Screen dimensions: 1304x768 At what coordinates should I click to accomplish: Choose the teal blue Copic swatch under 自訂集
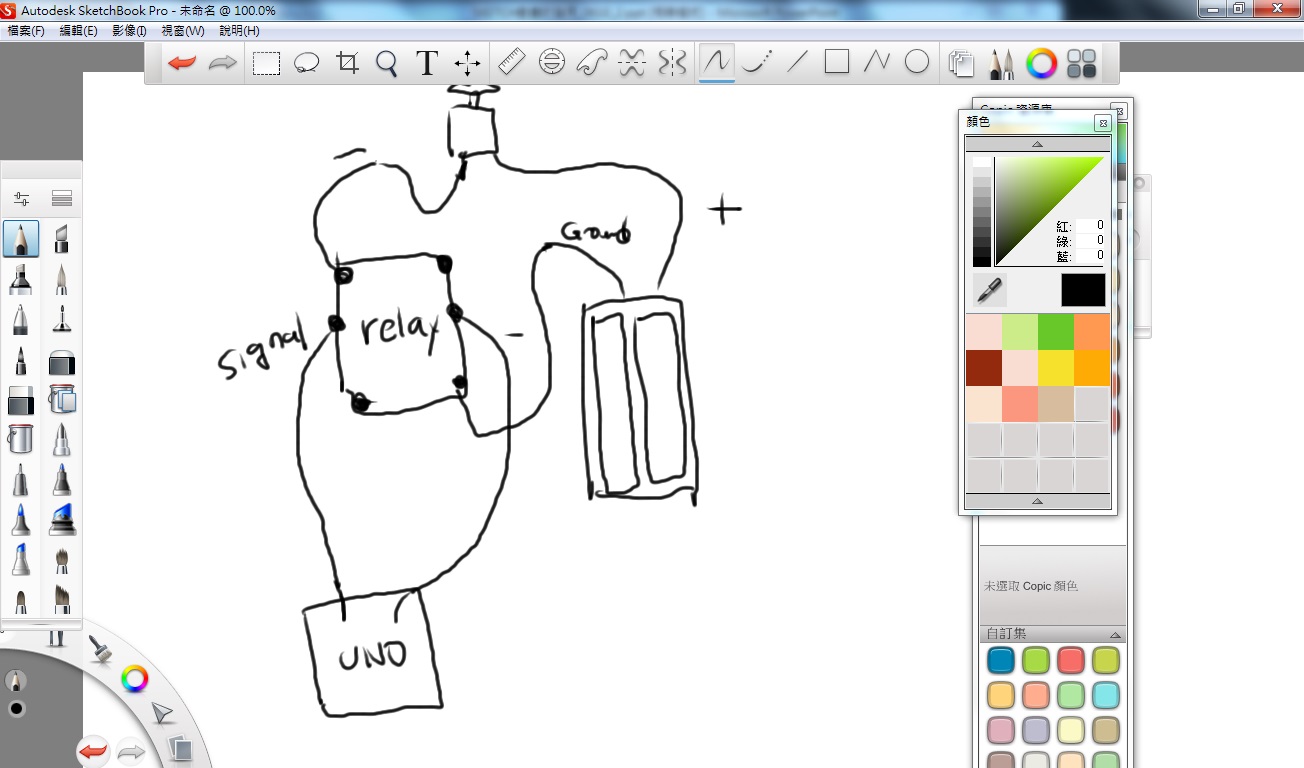click(1001, 660)
